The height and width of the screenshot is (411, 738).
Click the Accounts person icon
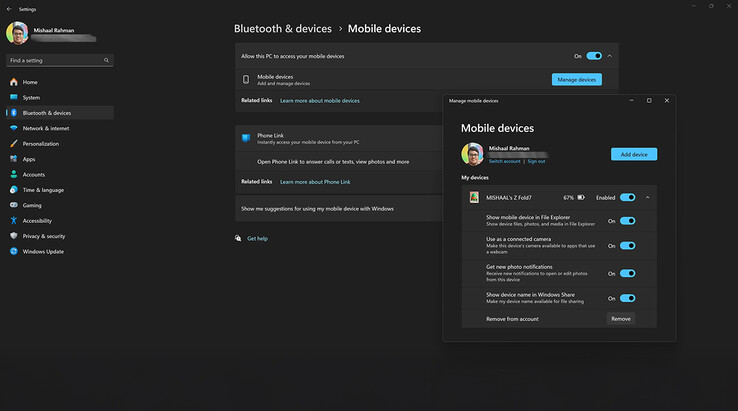[x=14, y=174]
